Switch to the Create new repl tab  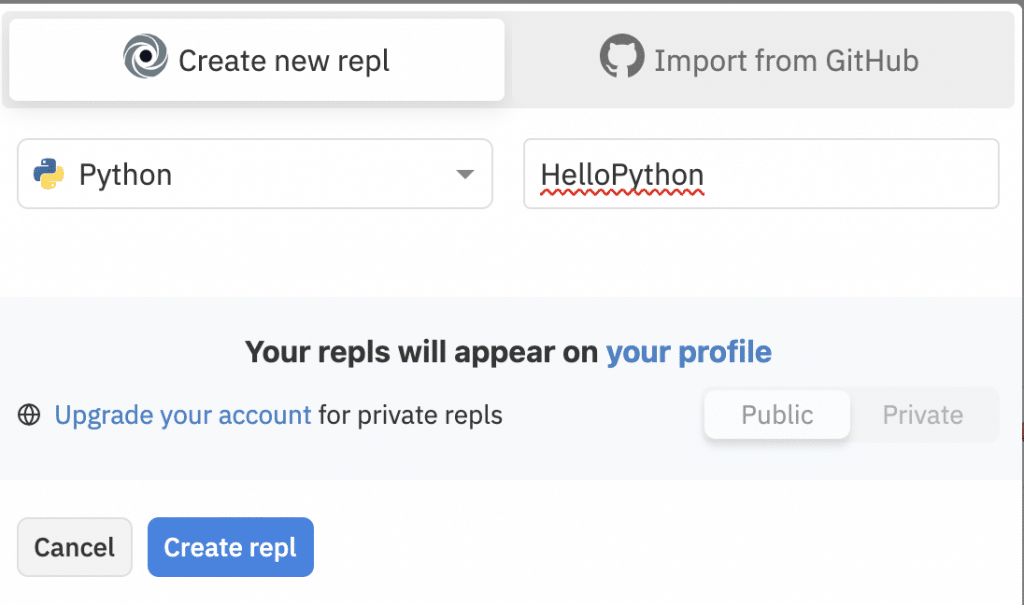pos(257,60)
